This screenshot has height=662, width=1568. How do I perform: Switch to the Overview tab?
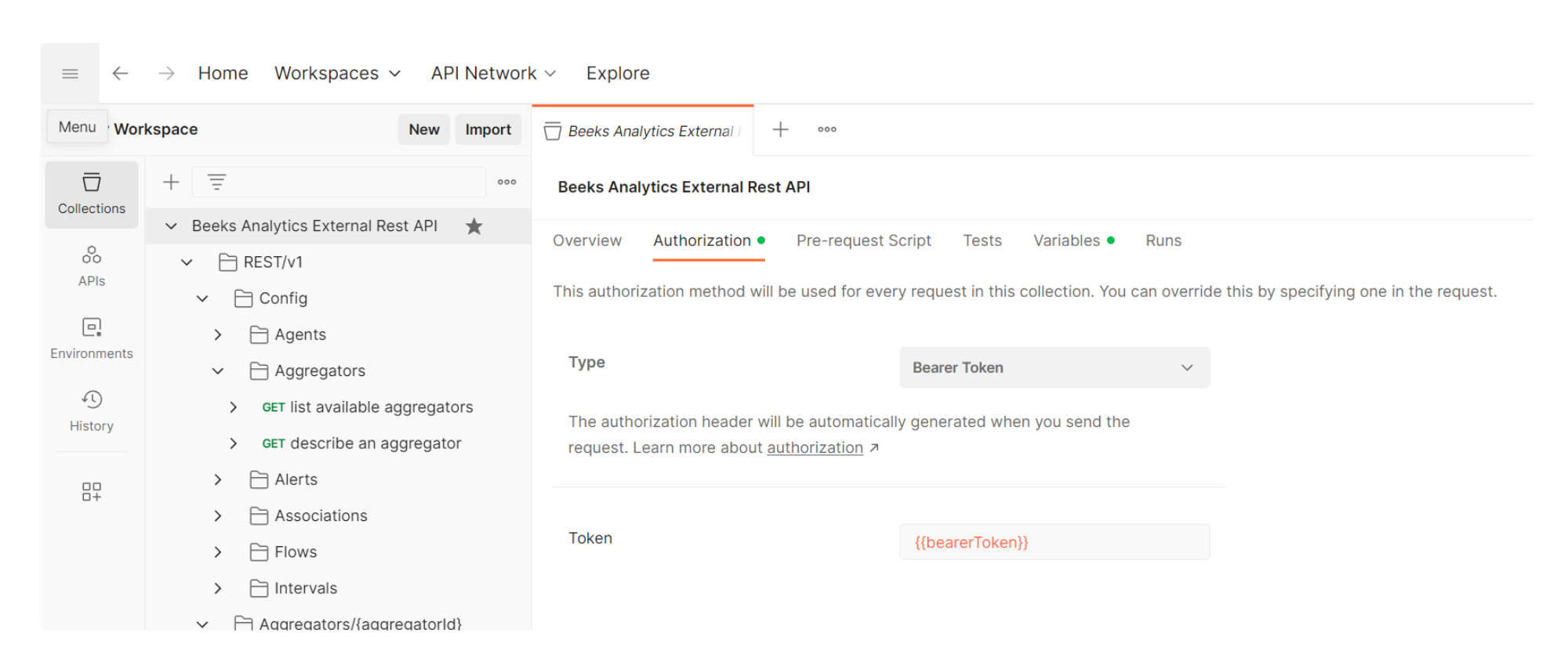[x=587, y=241]
